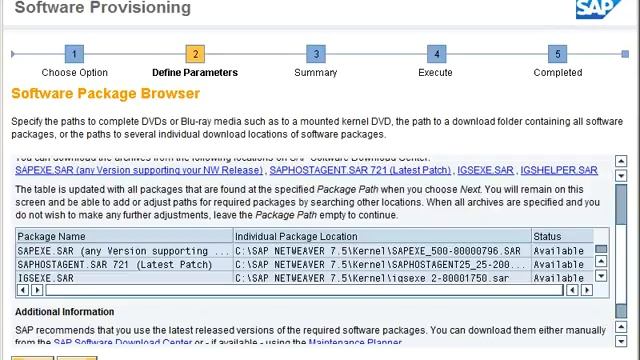640x360 pixels.
Task: Click Available status in IGSEXE.SAR row
Action: coord(563,278)
